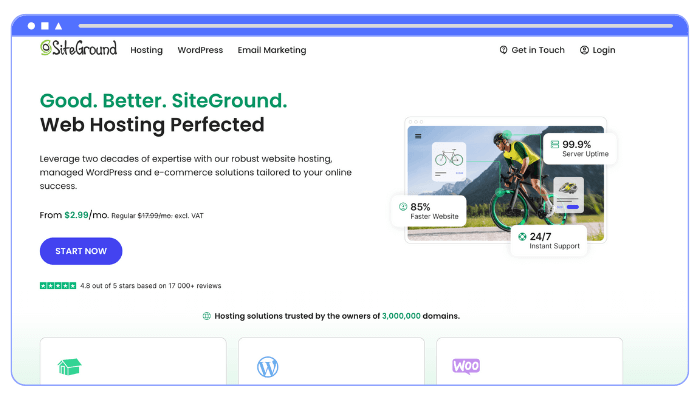Click the purple Woo logo icon
Image resolution: width=700 pixels, height=400 pixels.
point(466,366)
